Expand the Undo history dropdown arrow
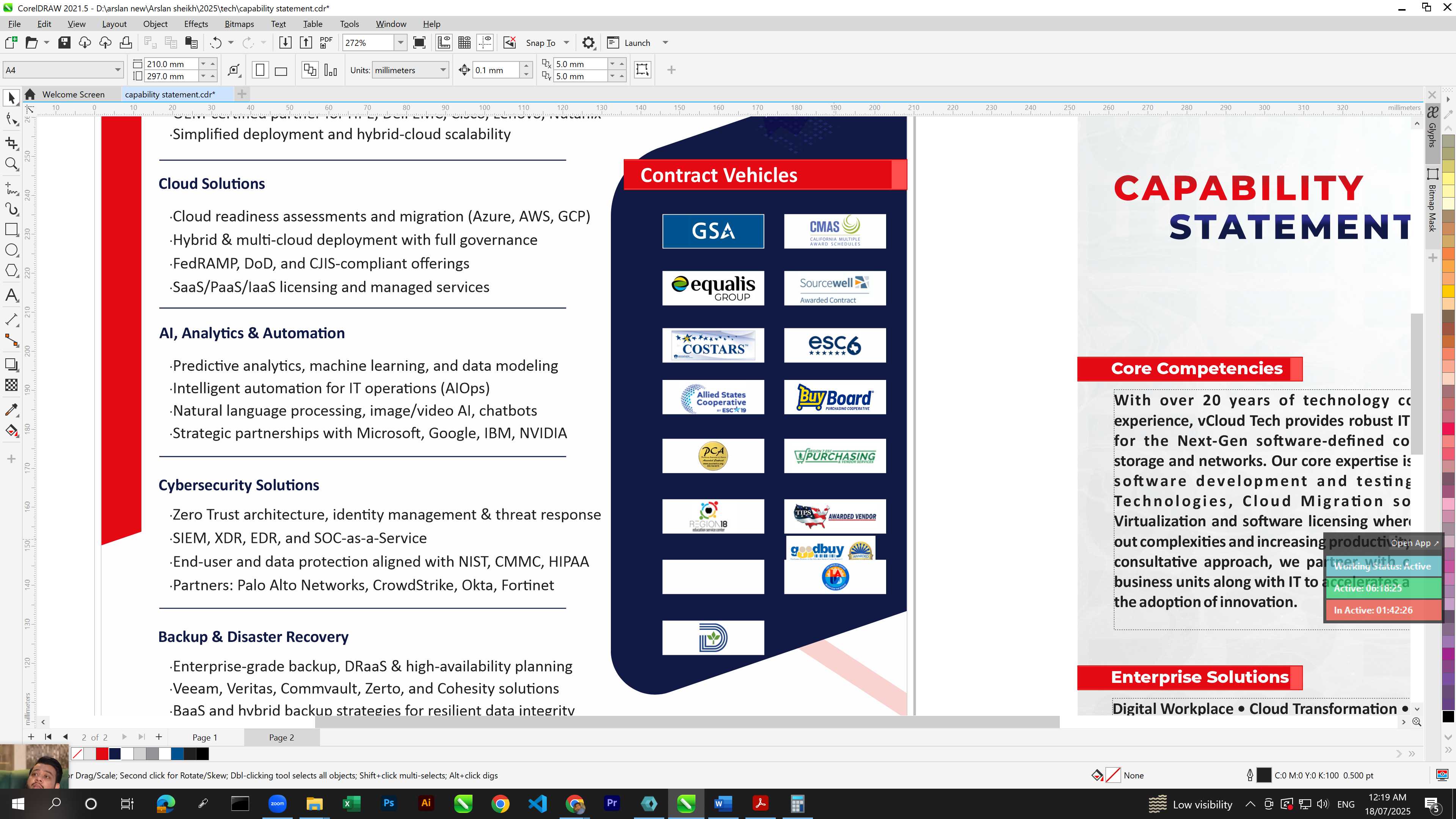Screen dimensions: 1456x819 231,43
